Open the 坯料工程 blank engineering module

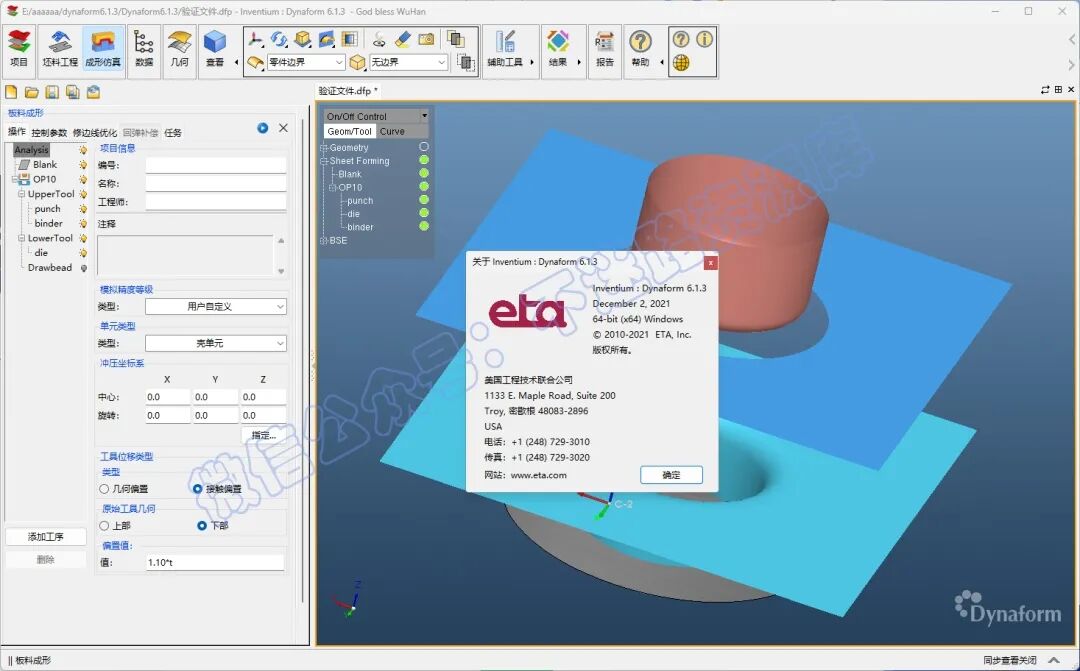60,50
